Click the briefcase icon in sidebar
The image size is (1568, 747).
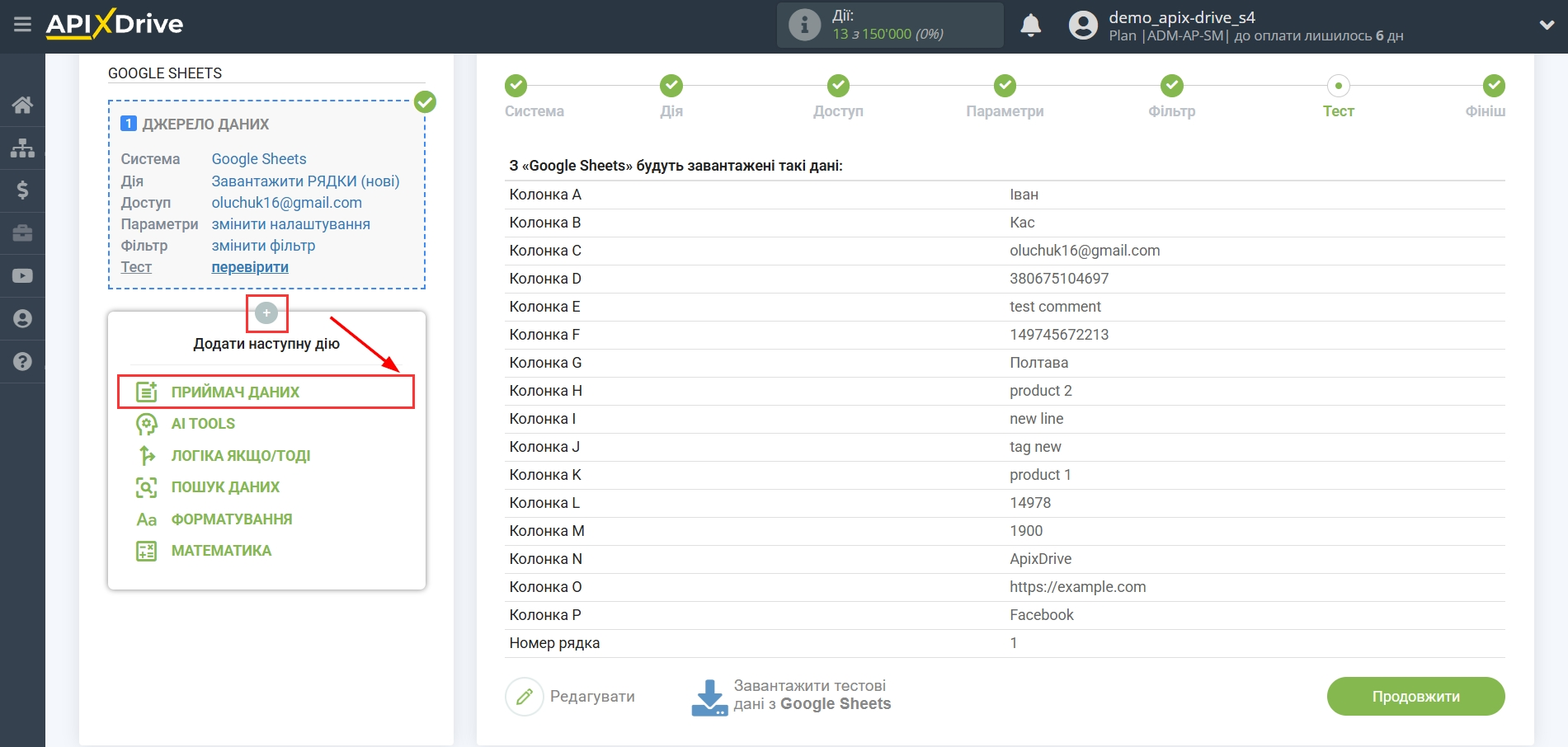(x=22, y=233)
